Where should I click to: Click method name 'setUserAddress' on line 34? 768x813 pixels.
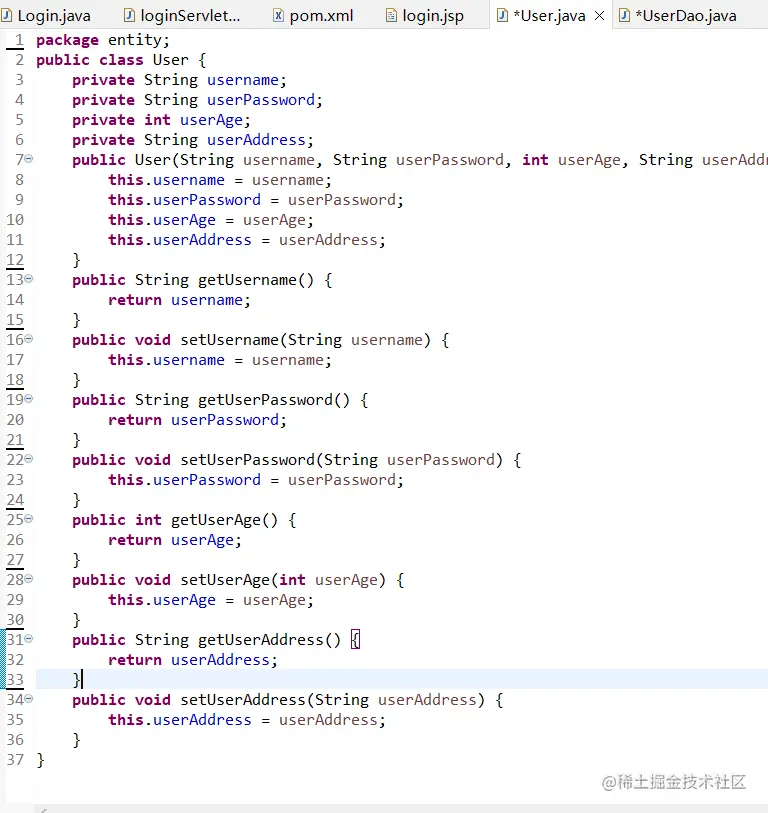coord(243,700)
